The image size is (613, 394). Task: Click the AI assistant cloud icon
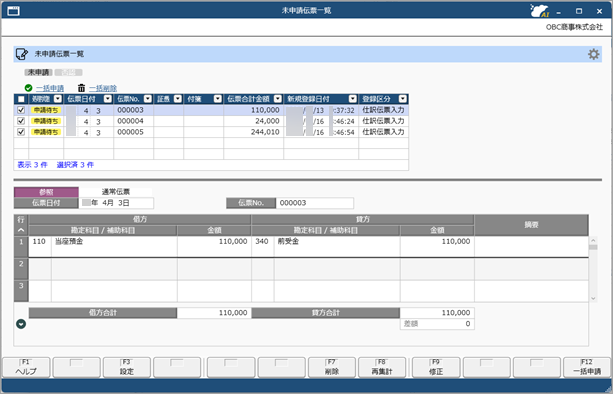pyautogui.click(x=539, y=11)
